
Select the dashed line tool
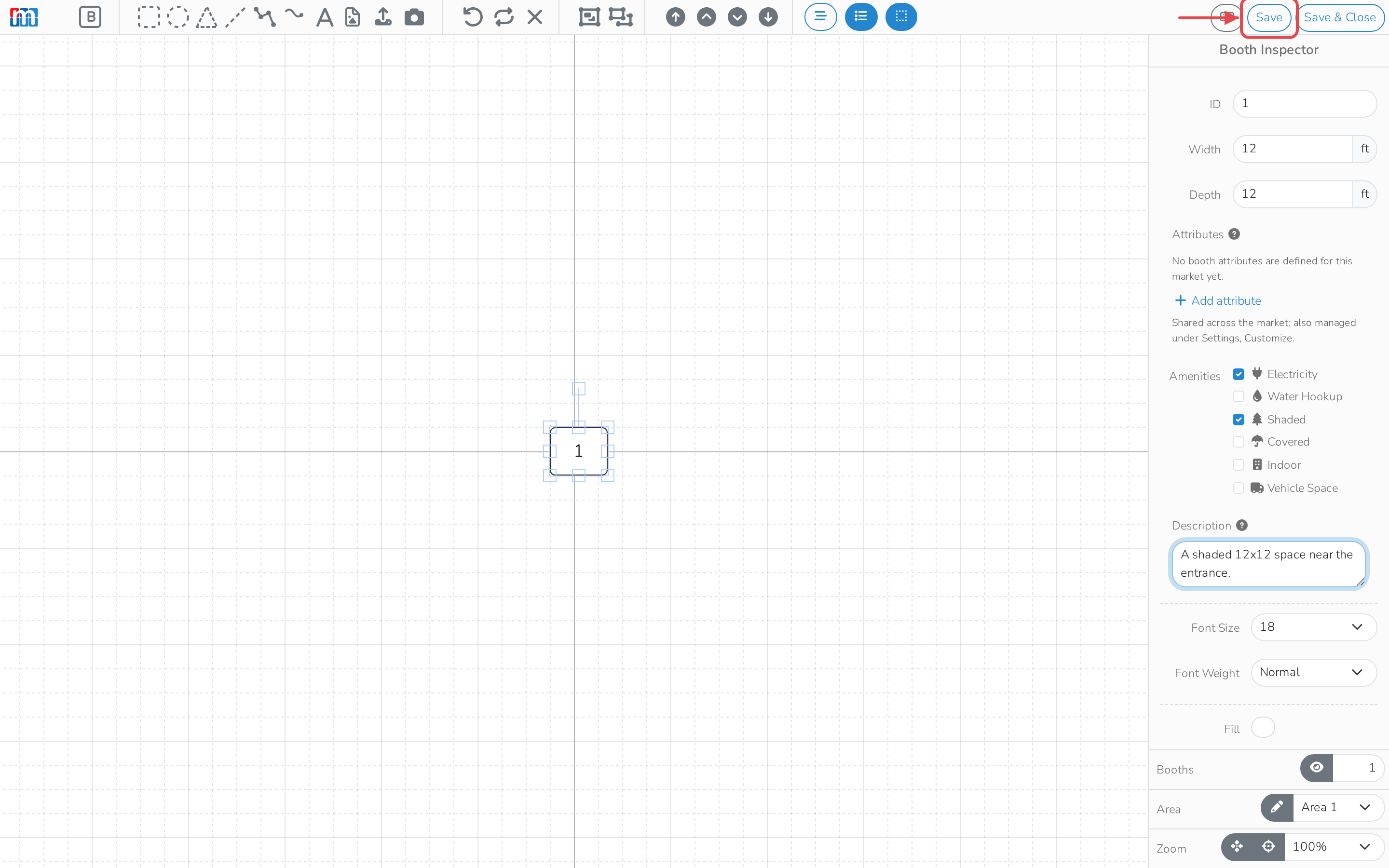coord(235,17)
